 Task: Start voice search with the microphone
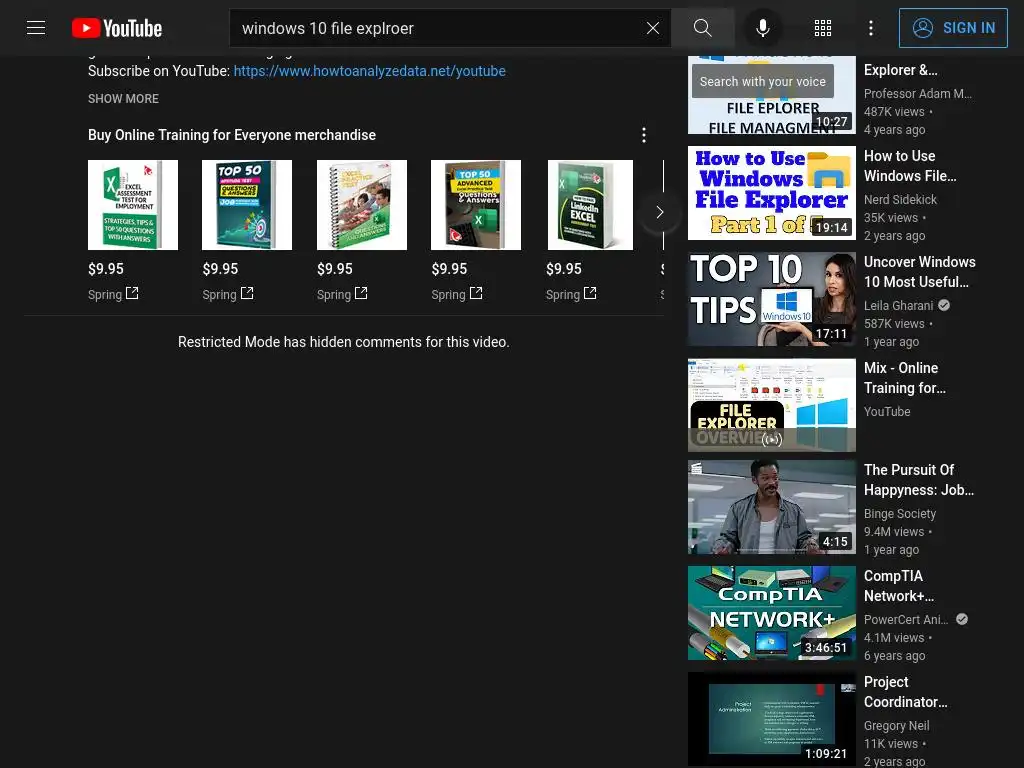click(x=763, y=28)
